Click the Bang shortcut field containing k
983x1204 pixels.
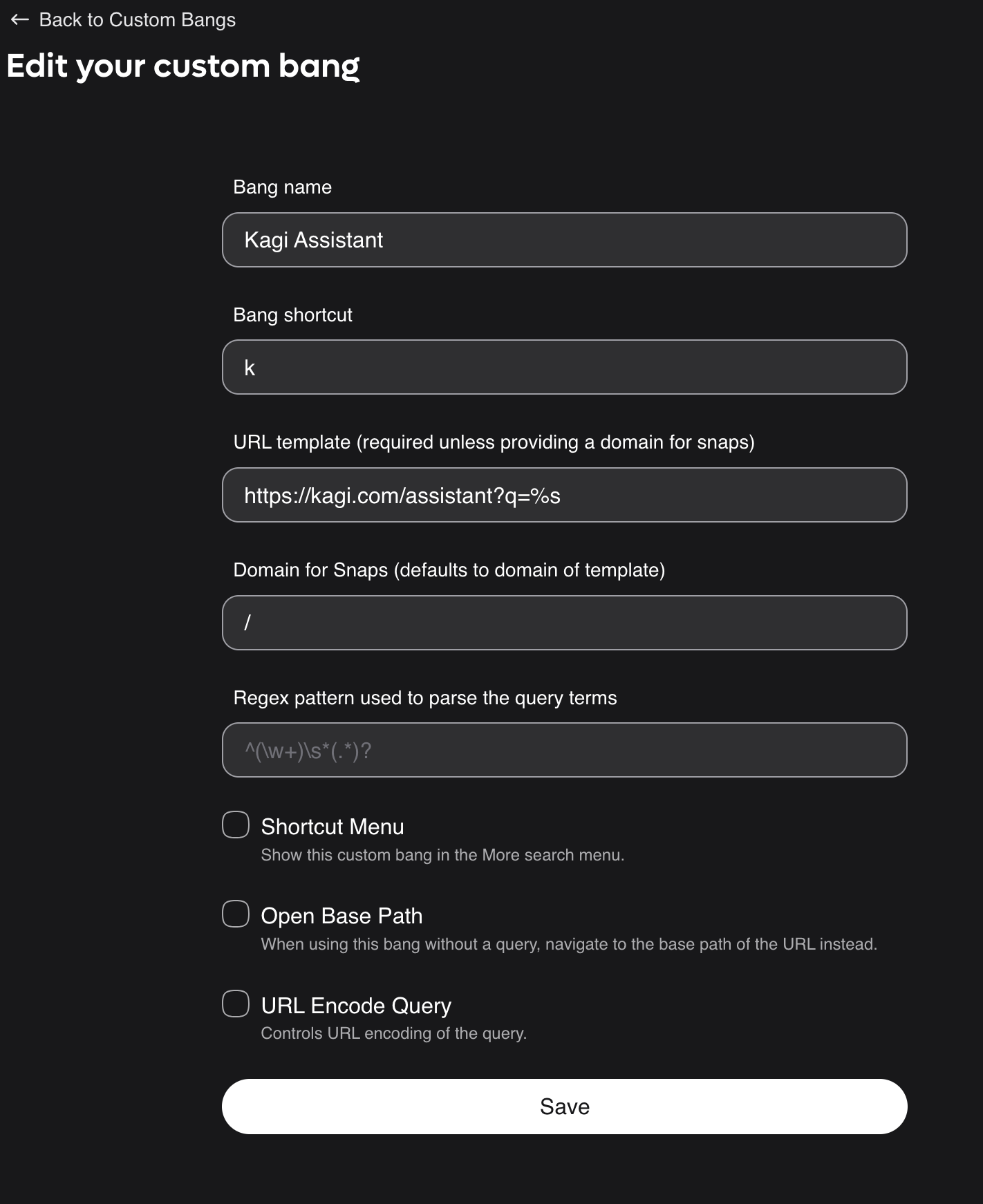564,367
